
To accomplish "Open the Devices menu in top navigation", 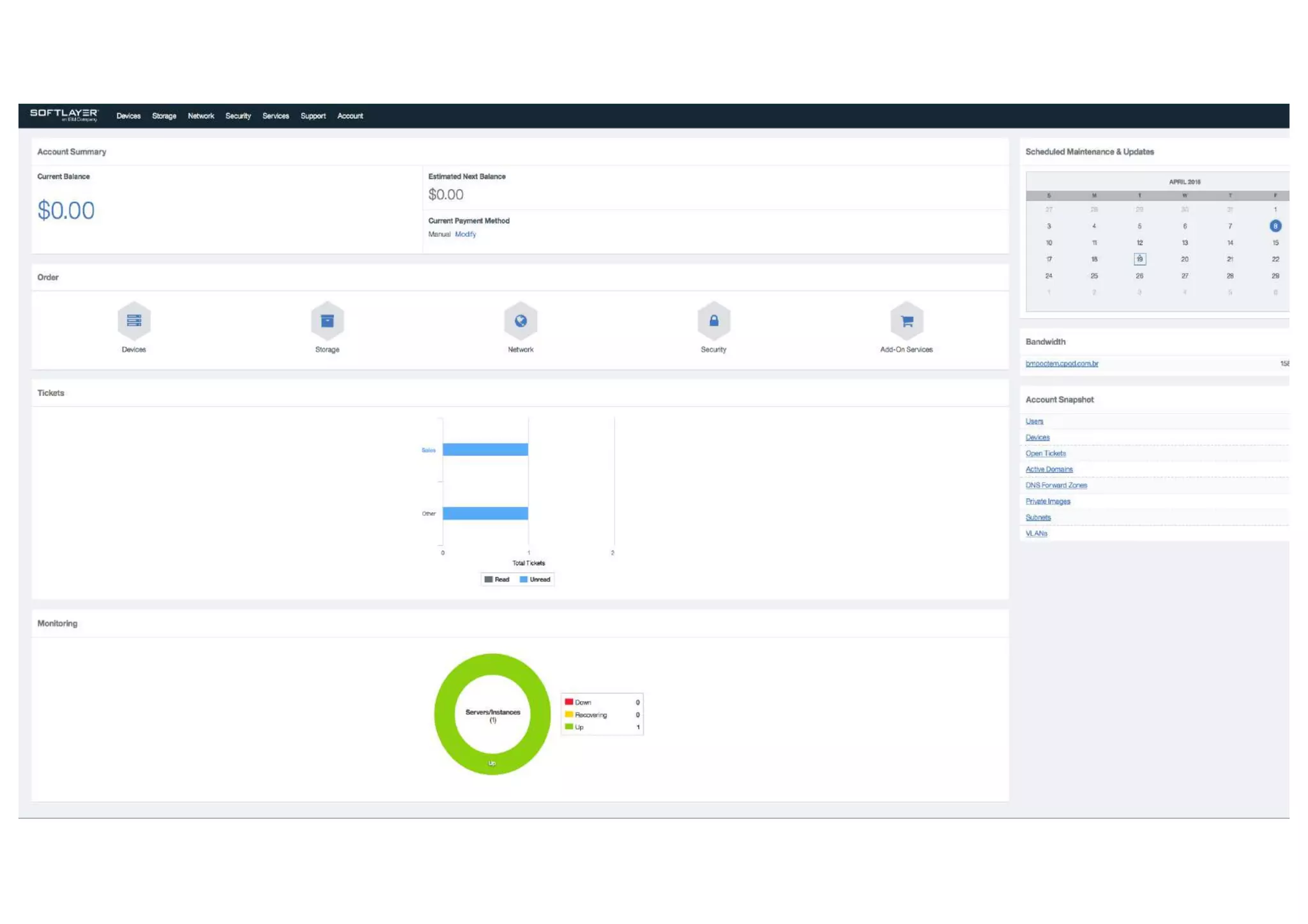I will tap(128, 116).
